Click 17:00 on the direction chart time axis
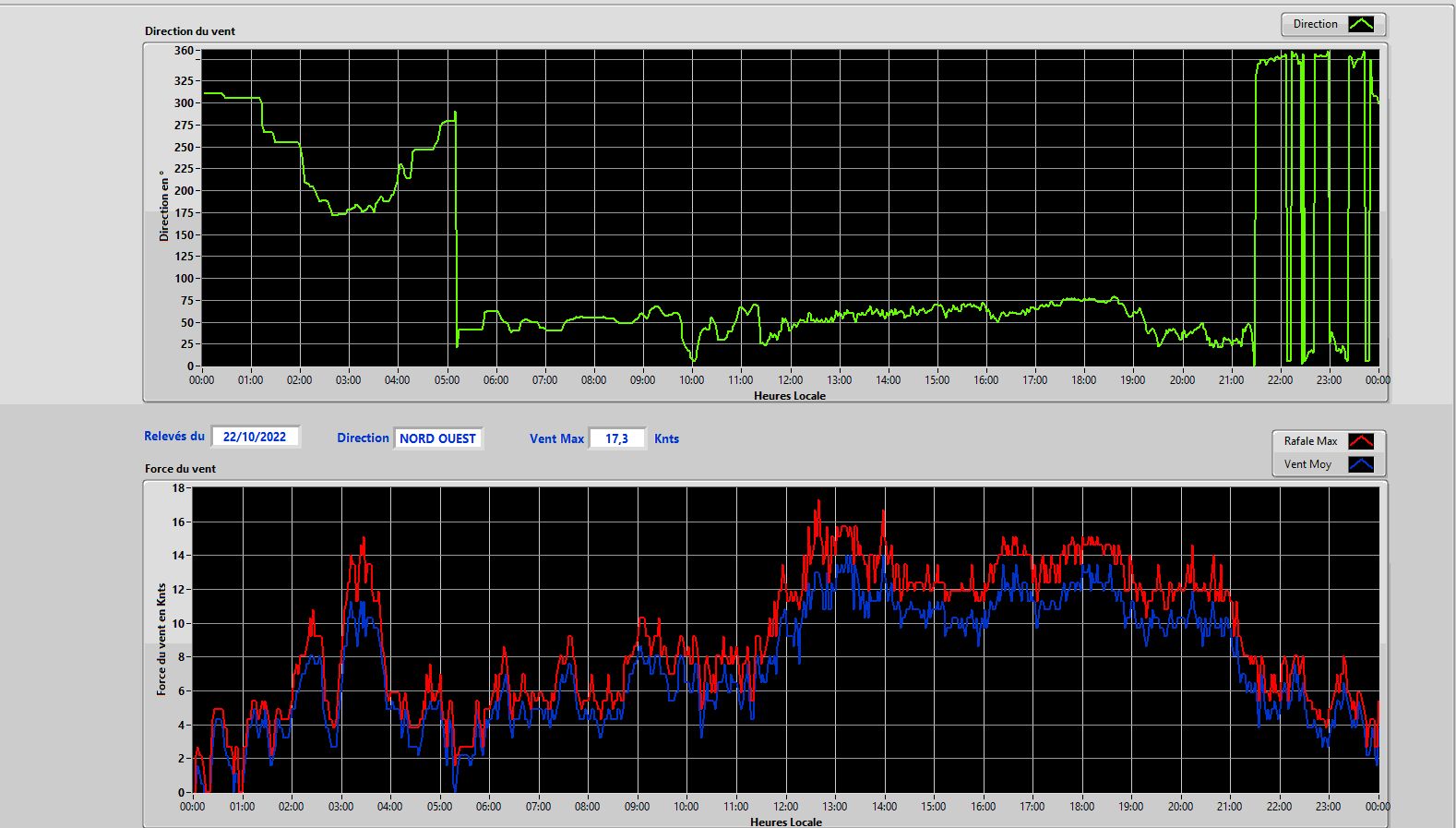The height and width of the screenshot is (828, 1456). [1035, 380]
